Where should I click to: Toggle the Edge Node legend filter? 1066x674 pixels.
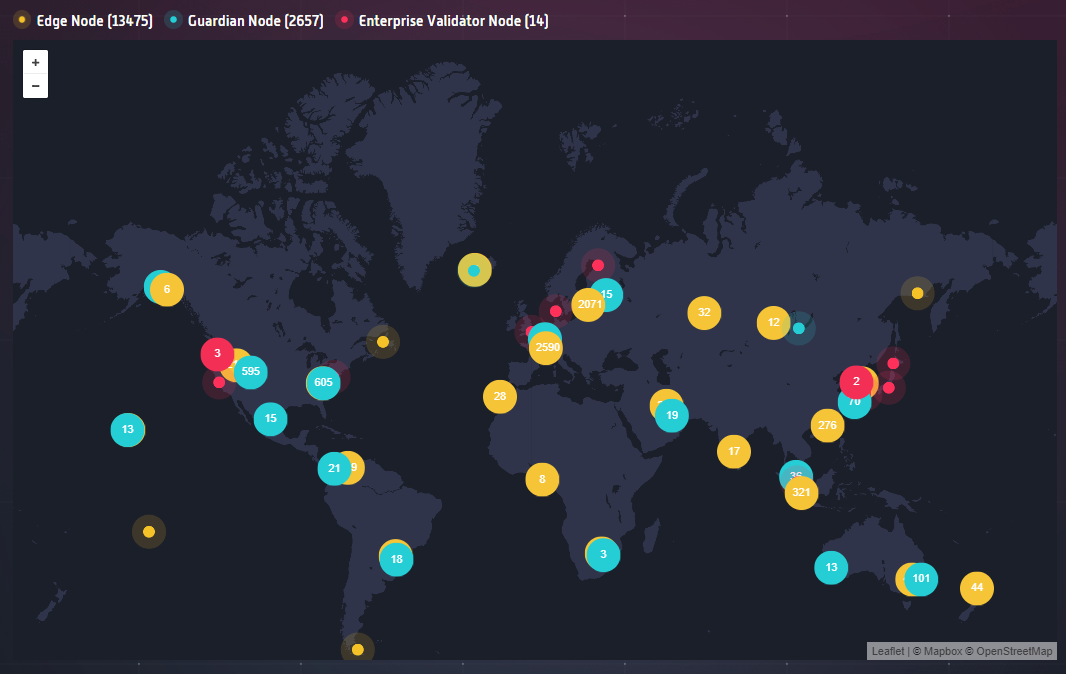(x=83, y=20)
